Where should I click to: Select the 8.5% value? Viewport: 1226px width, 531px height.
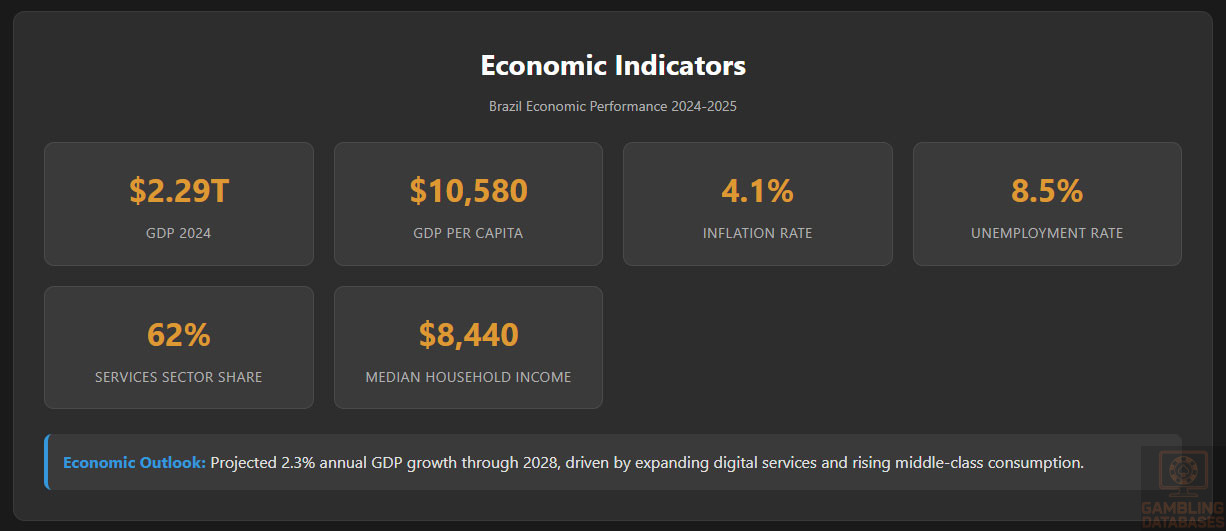(x=1047, y=190)
